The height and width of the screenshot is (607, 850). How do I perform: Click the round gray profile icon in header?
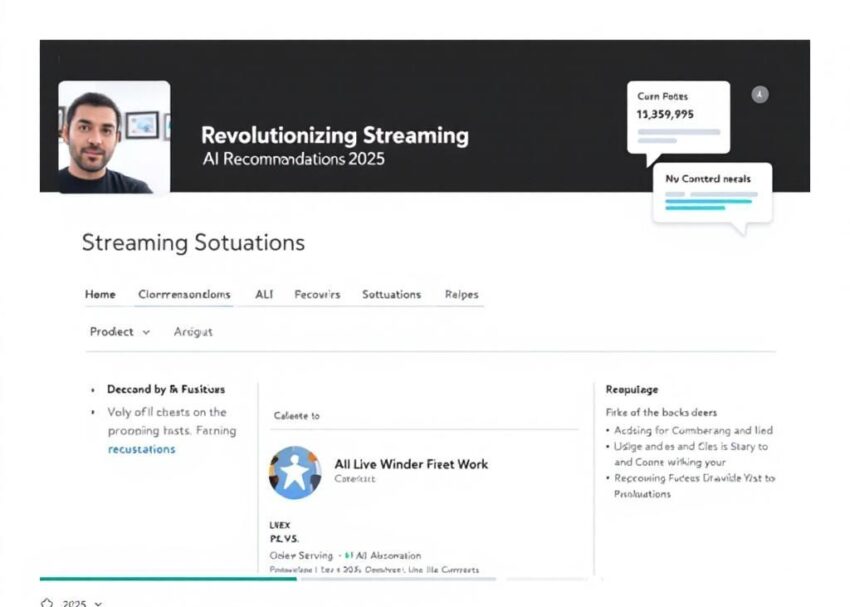(x=760, y=95)
